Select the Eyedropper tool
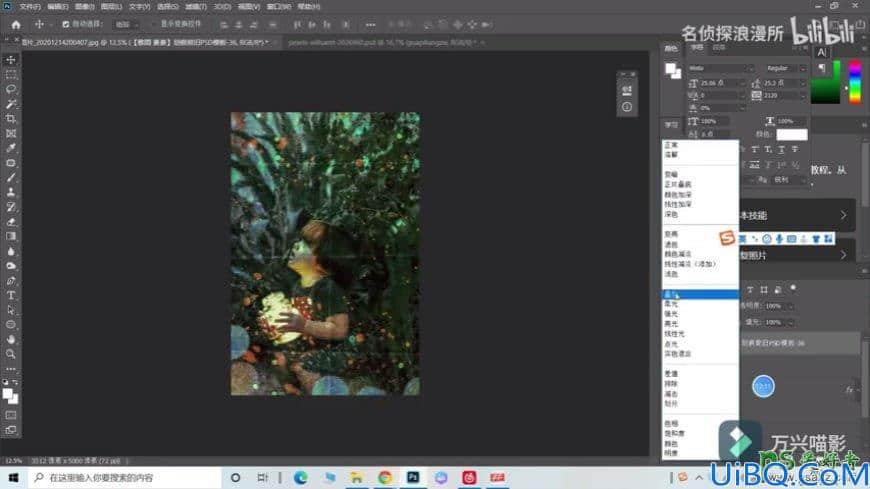This screenshot has height=489, width=870. (x=11, y=148)
